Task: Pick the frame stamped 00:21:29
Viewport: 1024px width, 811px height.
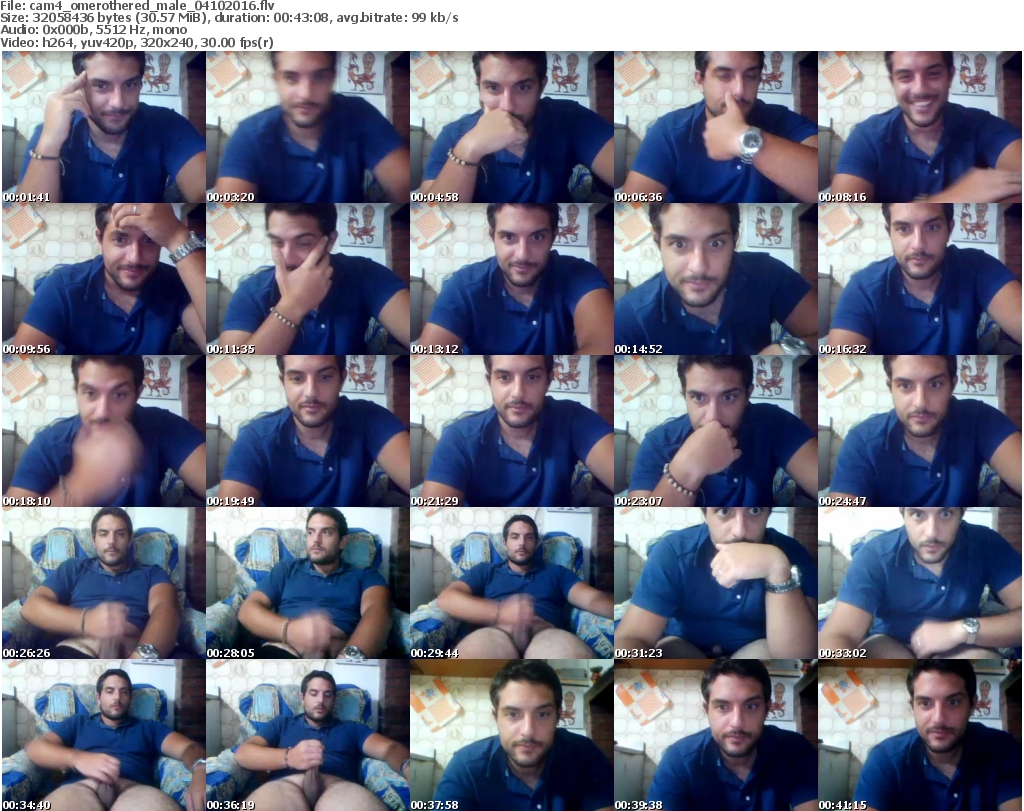Action: (x=511, y=431)
